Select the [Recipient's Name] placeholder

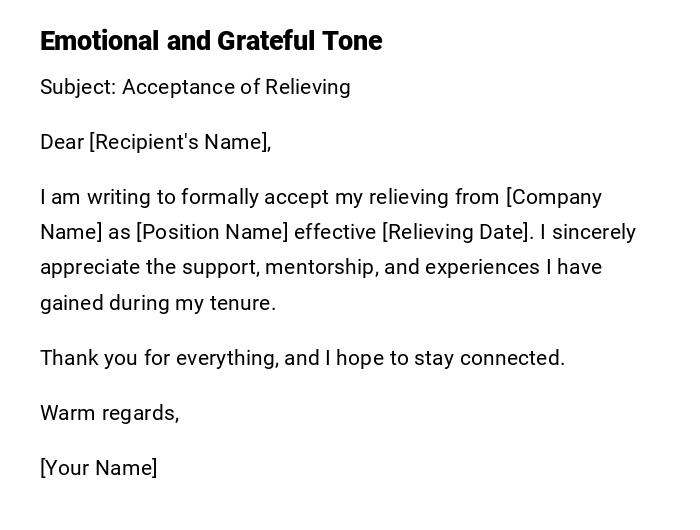[180, 142]
